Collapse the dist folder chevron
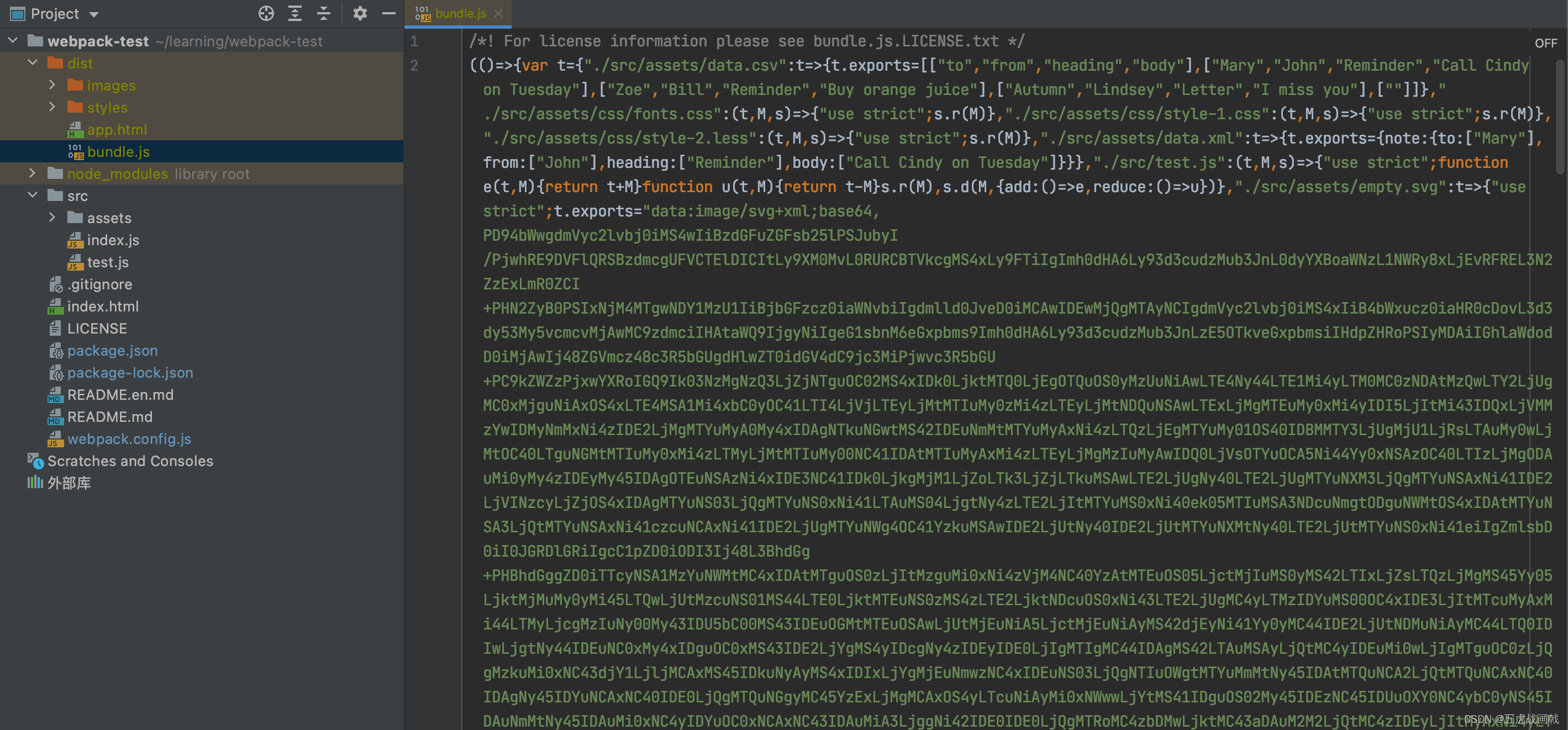The height and width of the screenshot is (730, 1568). (x=34, y=62)
